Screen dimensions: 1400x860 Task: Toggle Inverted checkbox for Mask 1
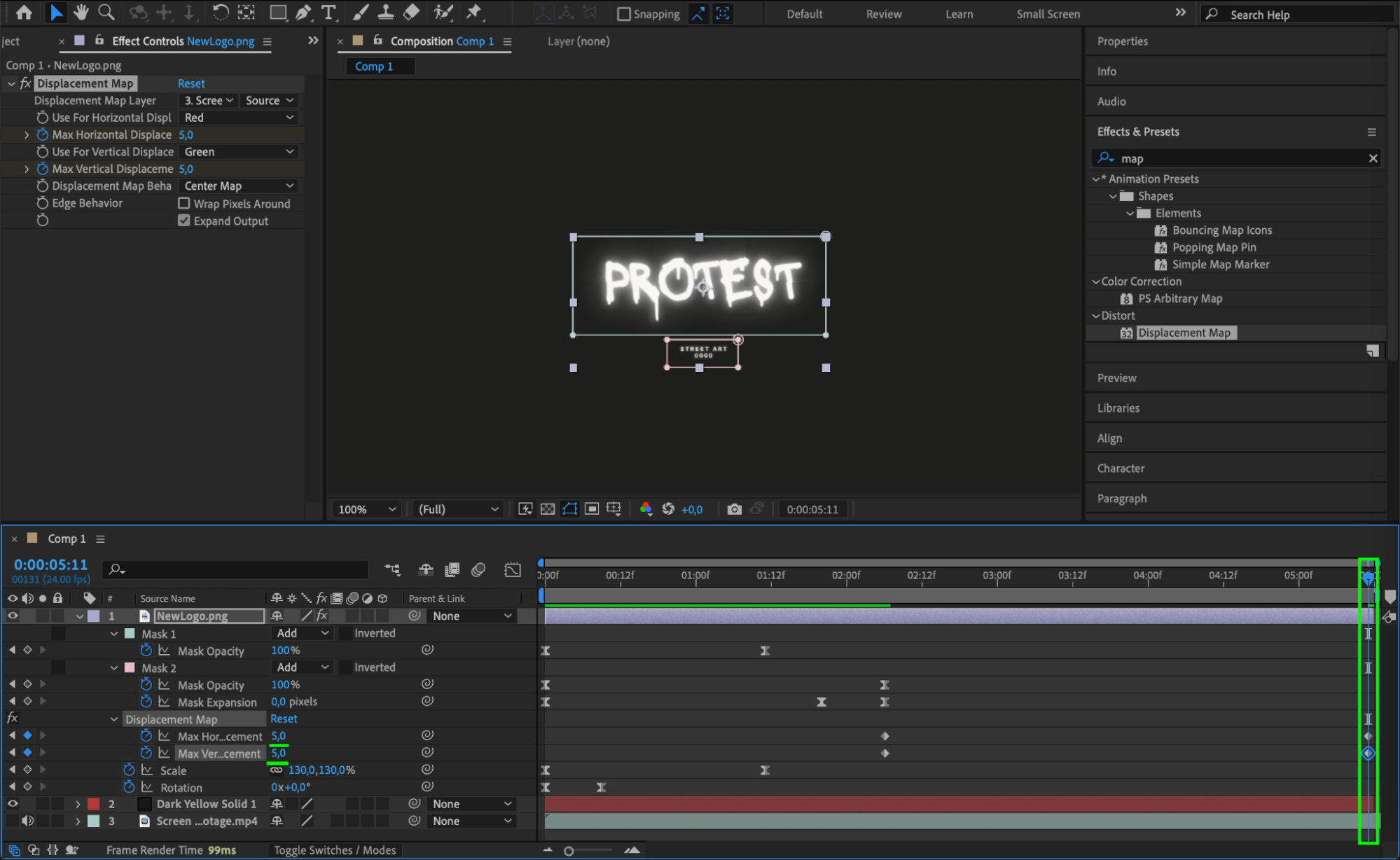[346, 633]
